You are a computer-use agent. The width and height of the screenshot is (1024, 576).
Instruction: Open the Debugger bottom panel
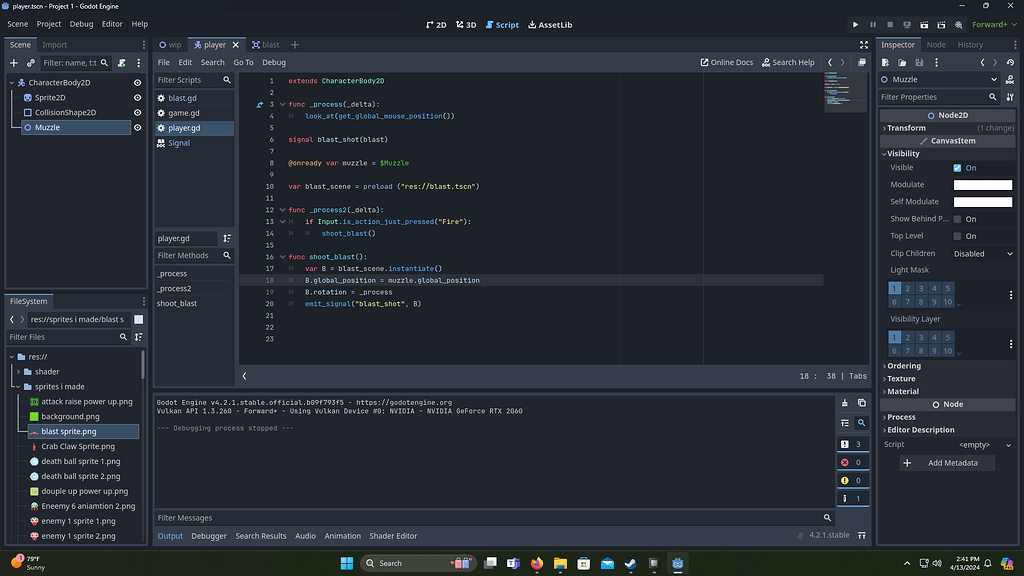pos(209,536)
